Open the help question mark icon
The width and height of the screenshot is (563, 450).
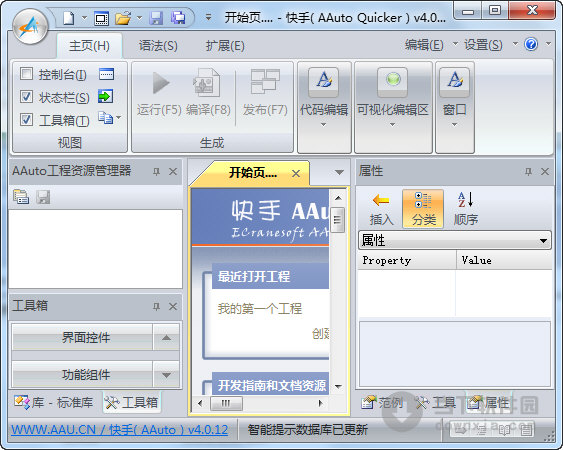click(531, 45)
